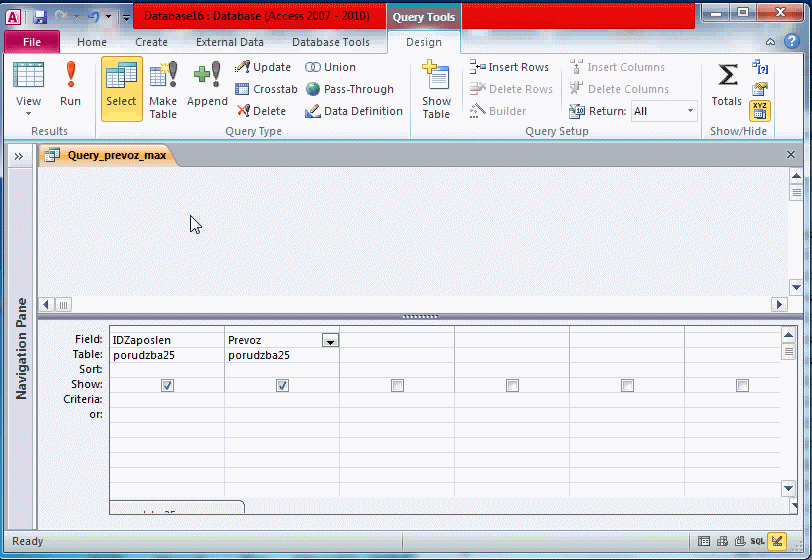Click the Criteria cell under IDZaposlen
The height and width of the screenshot is (560, 812).
click(x=167, y=399)
